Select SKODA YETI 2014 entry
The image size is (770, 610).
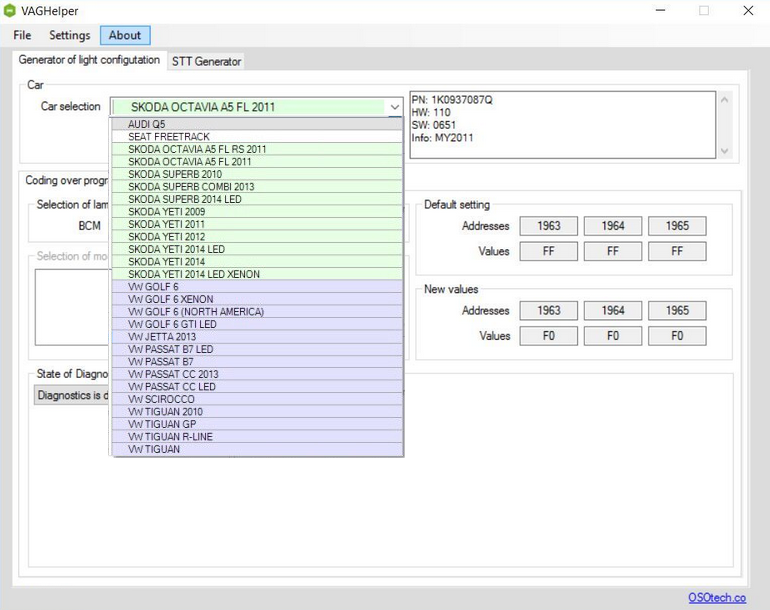(x=257, y=262)
